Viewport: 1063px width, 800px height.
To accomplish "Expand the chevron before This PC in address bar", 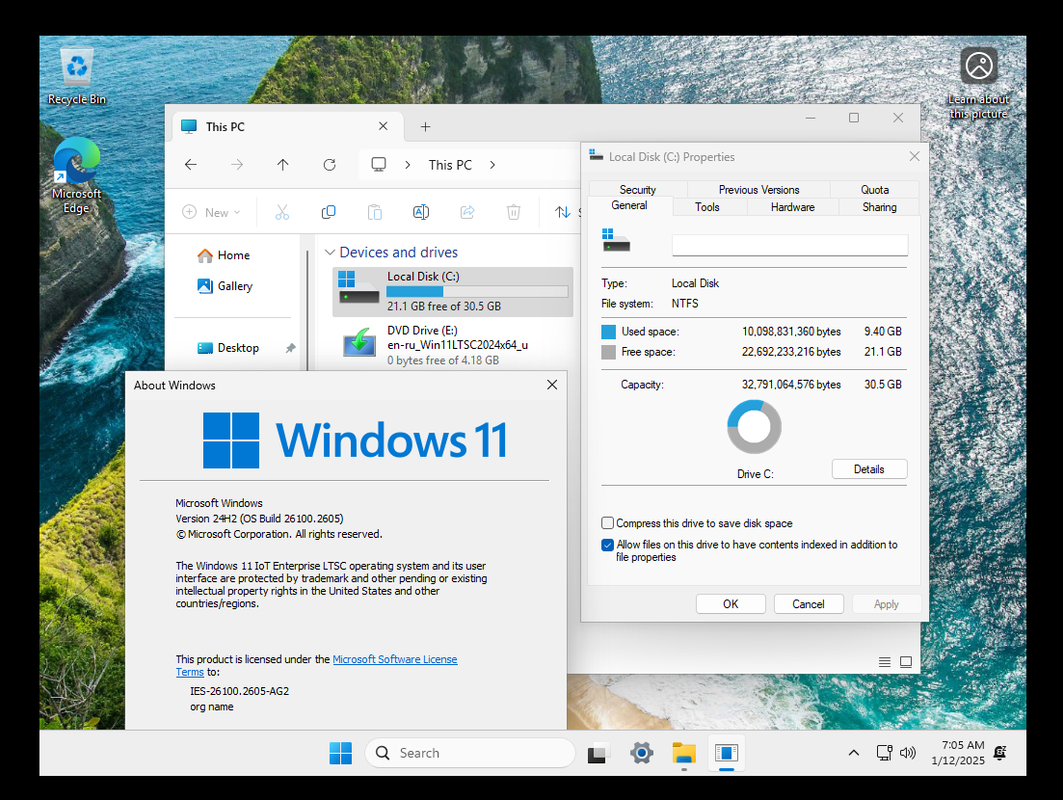I will tap(407, 165).
